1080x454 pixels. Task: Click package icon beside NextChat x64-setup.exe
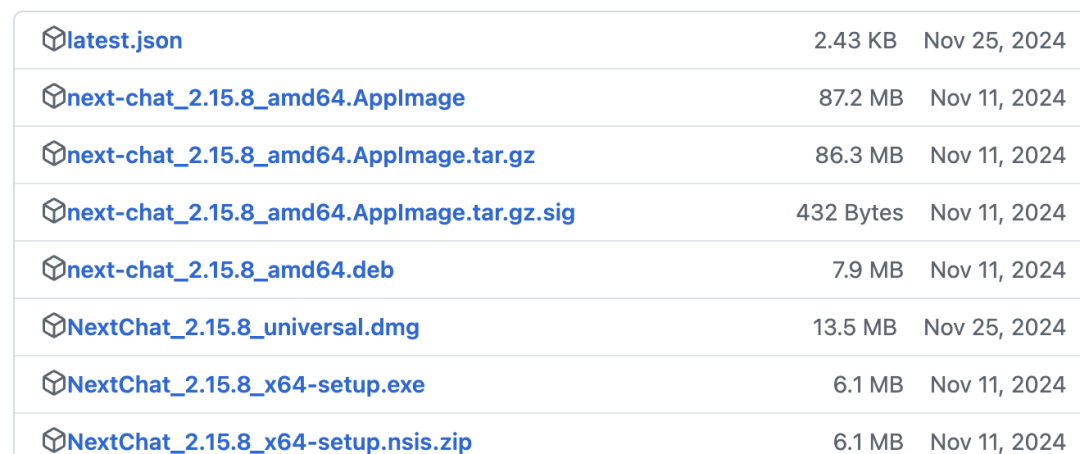point(53,383)
